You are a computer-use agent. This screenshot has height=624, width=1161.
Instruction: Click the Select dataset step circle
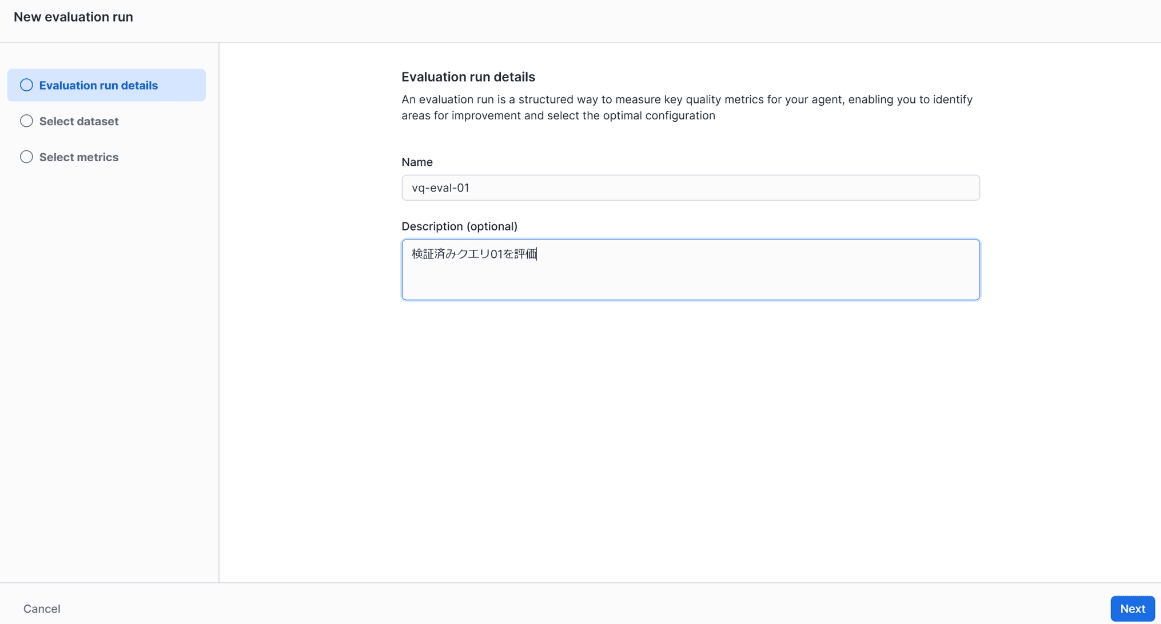pos(27,121)
